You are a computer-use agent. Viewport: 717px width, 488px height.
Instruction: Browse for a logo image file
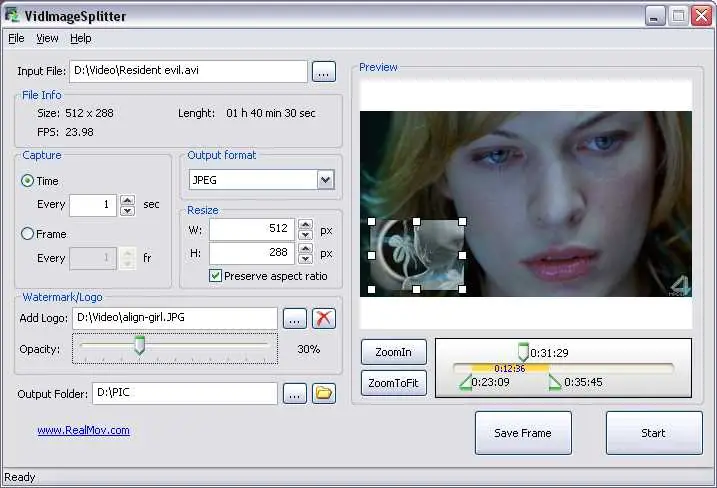tap(295, 318)
